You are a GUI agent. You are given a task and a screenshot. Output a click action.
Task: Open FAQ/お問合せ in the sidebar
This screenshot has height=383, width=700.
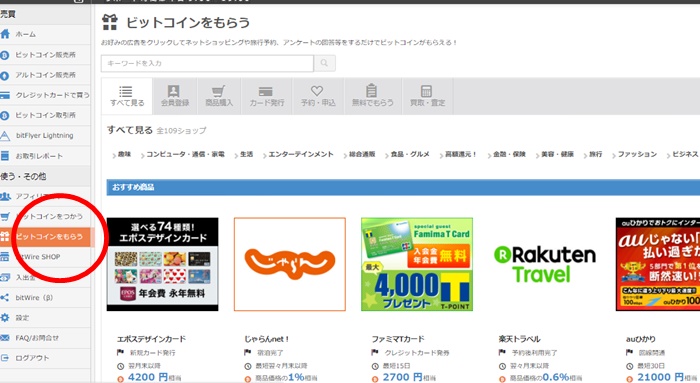[45, 338]
